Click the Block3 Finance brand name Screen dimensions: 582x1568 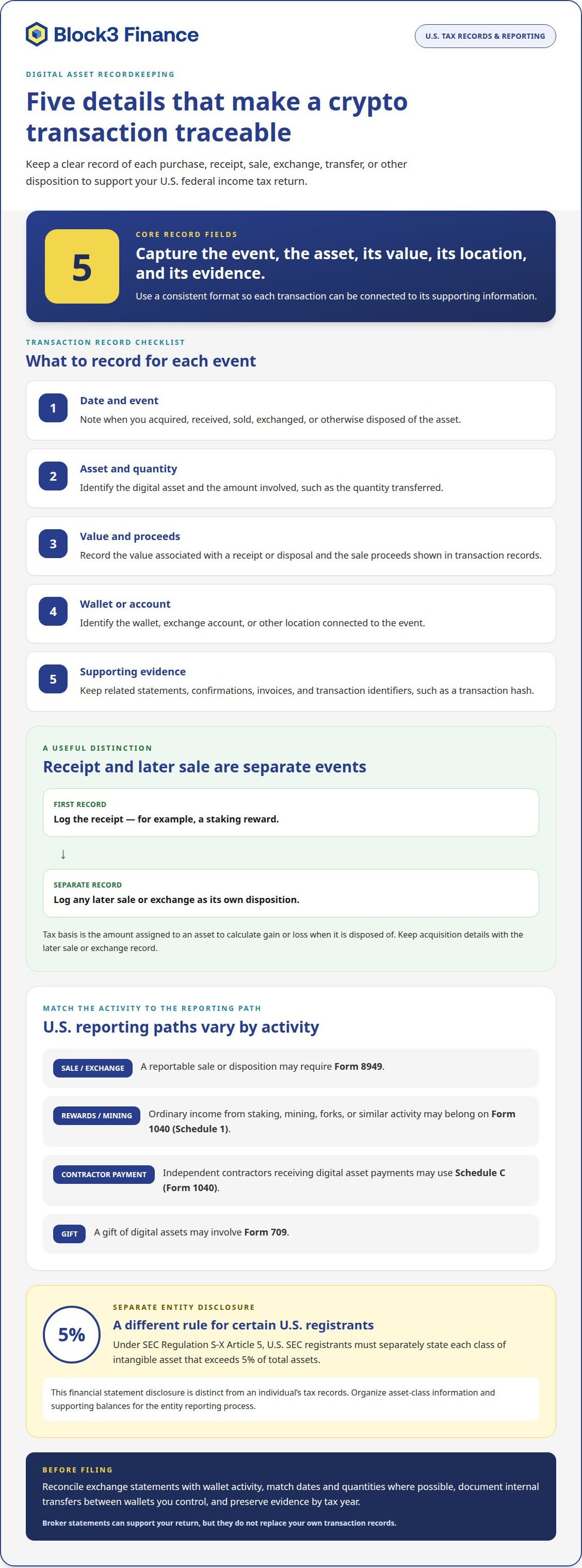[x=126, y=35]
